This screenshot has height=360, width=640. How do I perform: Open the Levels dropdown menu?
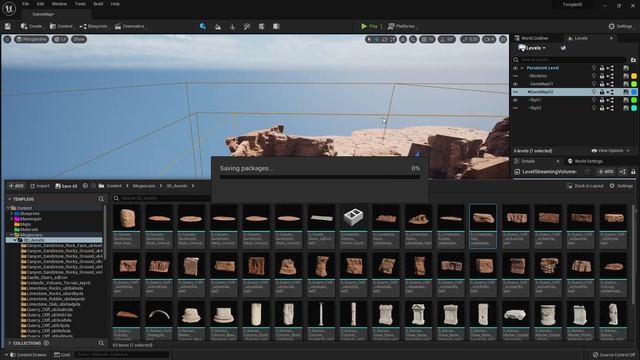(532, 48)
